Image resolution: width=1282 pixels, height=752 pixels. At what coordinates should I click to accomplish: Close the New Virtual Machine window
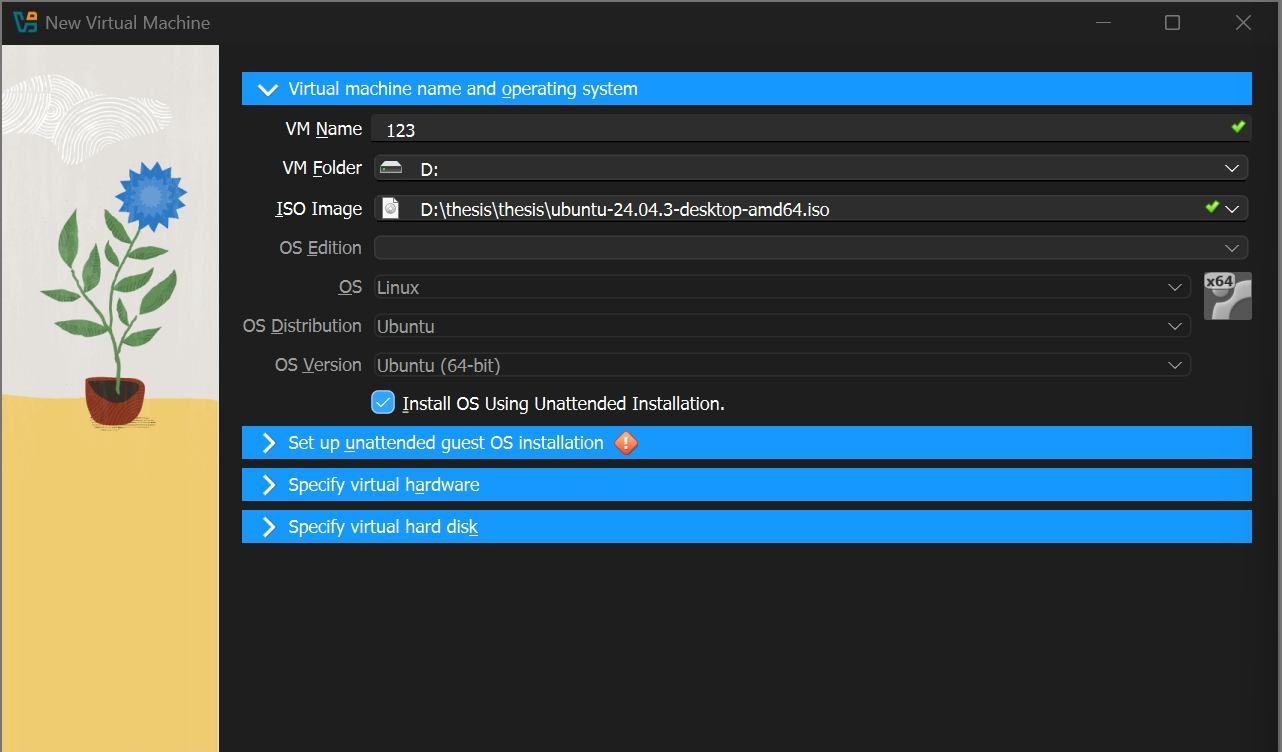click(x=1243, y=23)
